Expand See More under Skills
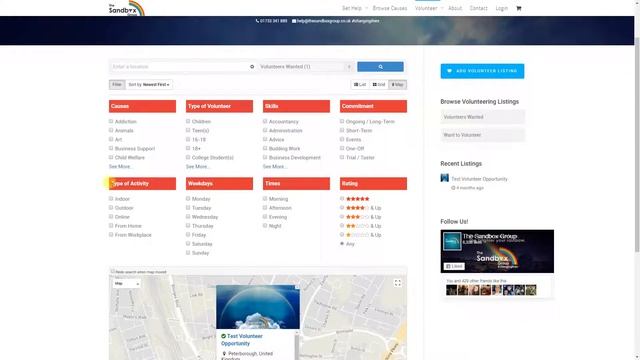Screen dimensions: 640x360 point(274,167)
